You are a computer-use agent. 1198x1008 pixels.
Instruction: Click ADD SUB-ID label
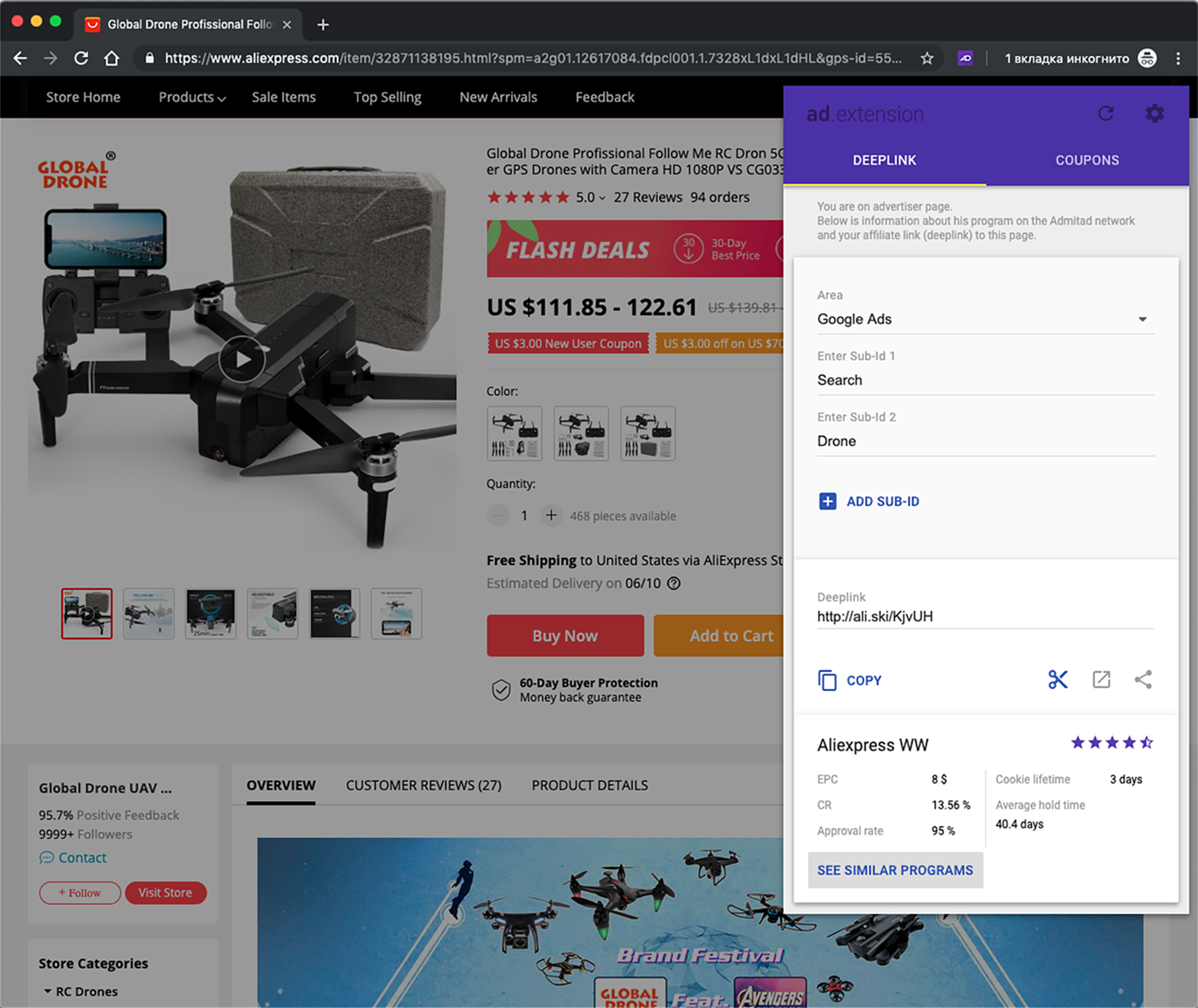(x=883, y=501)
